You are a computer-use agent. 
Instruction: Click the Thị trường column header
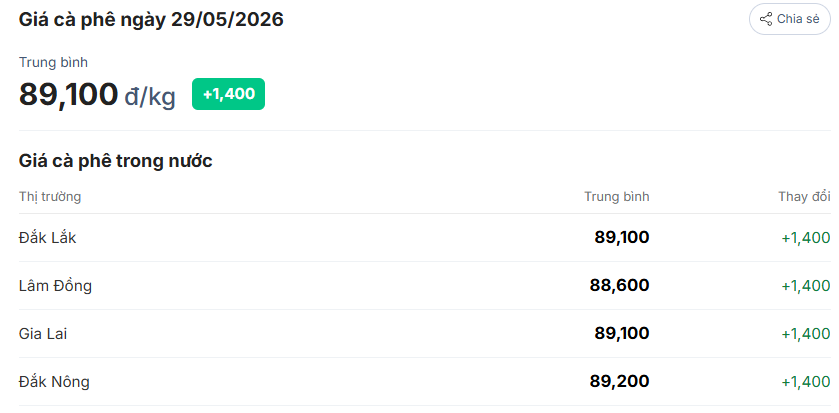tap(50, 197)
